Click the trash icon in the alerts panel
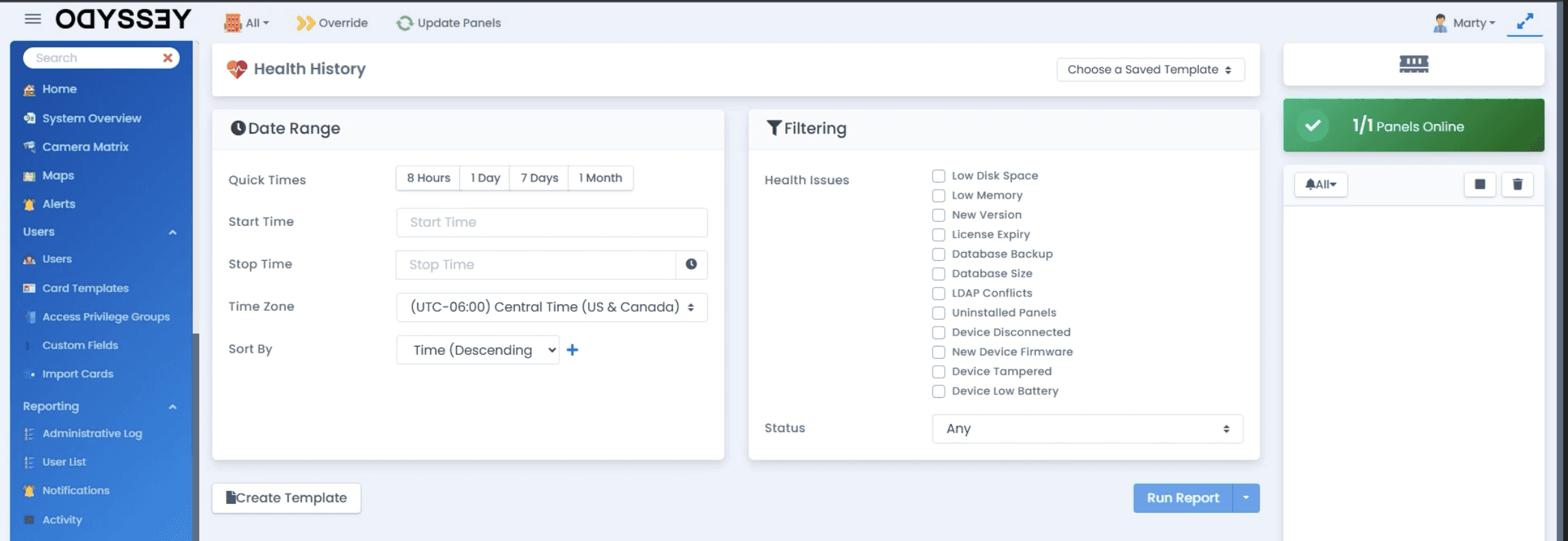 click(1517, 184)
